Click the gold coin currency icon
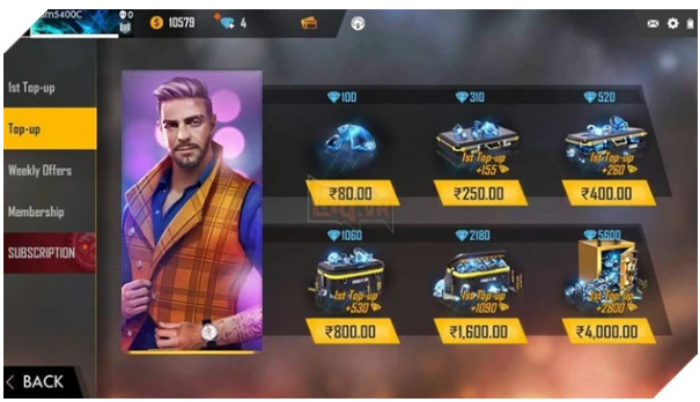The height and width of the screenshot is (402, 700). (156, 22)
